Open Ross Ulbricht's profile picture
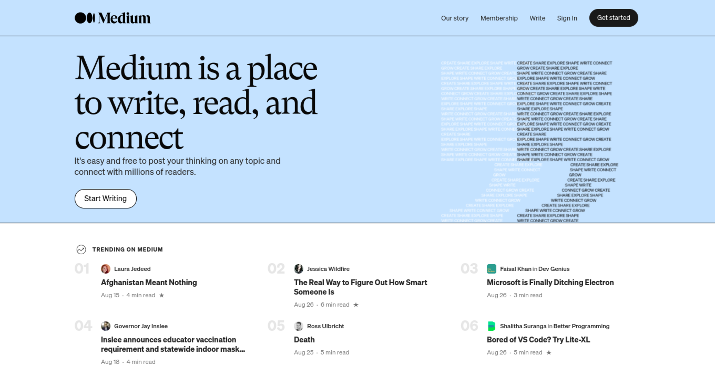The width and height of the screenshot is (715, 366). tap(299, 326)
